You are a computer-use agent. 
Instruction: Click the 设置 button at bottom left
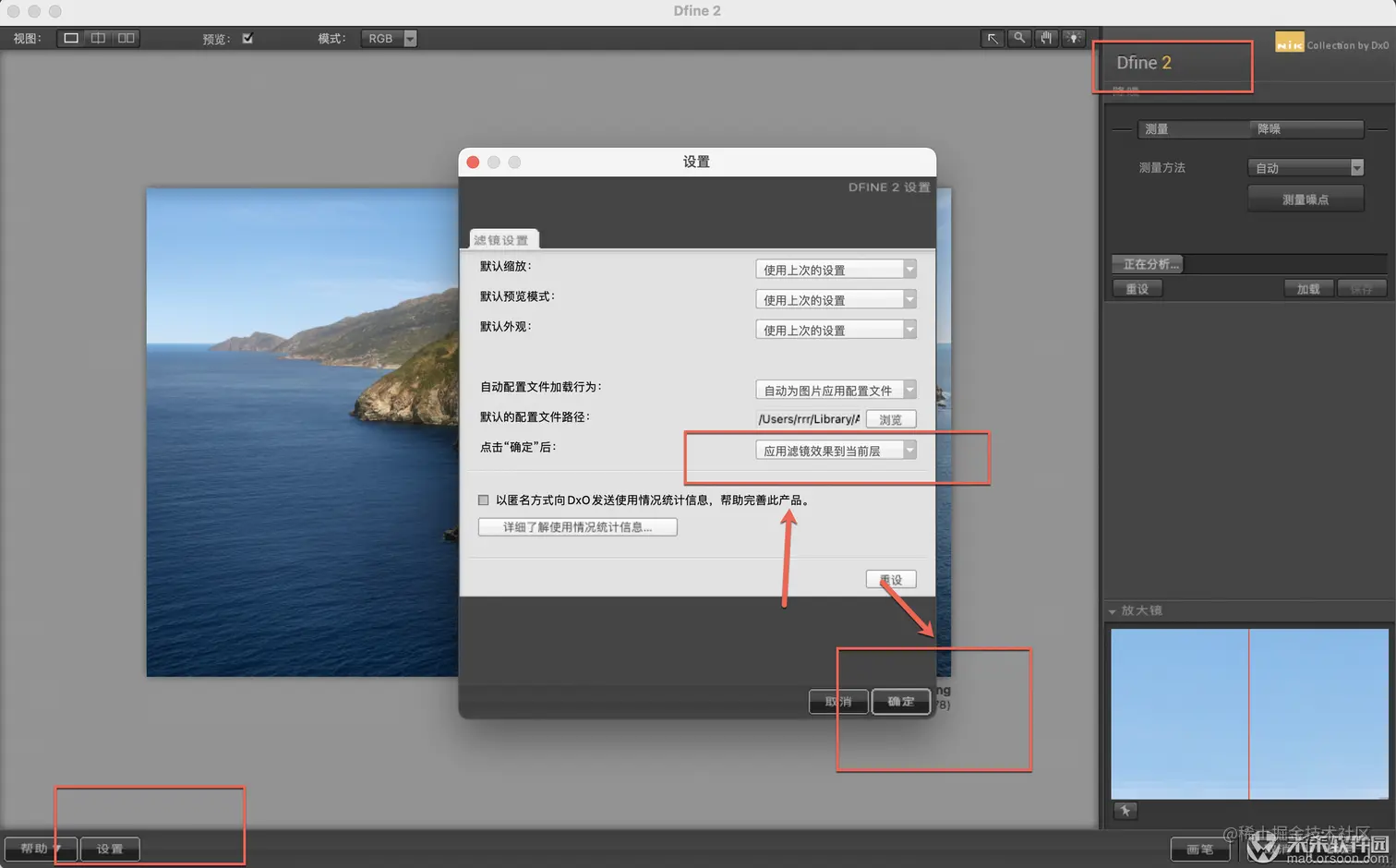(x=110, y=849)
